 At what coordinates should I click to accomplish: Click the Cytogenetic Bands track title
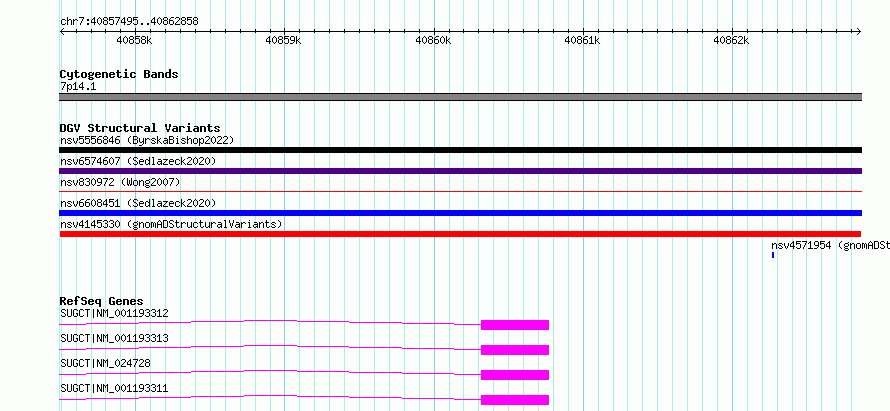click(119, 74)
